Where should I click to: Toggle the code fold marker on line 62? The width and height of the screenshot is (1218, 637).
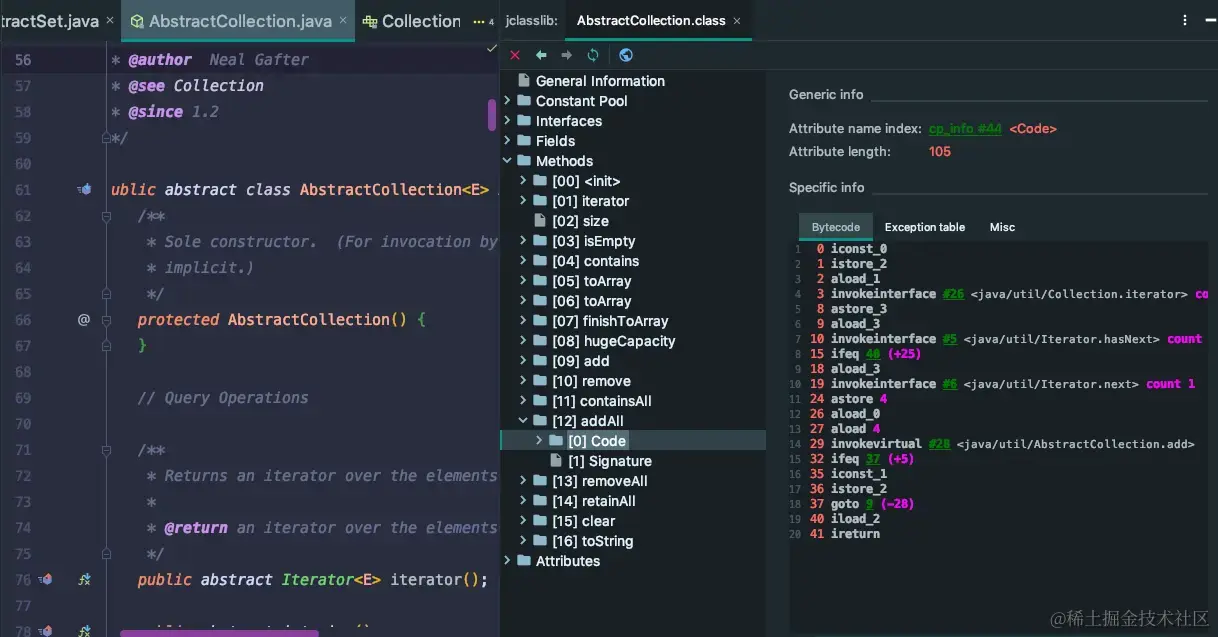click(x=107, y=215)
